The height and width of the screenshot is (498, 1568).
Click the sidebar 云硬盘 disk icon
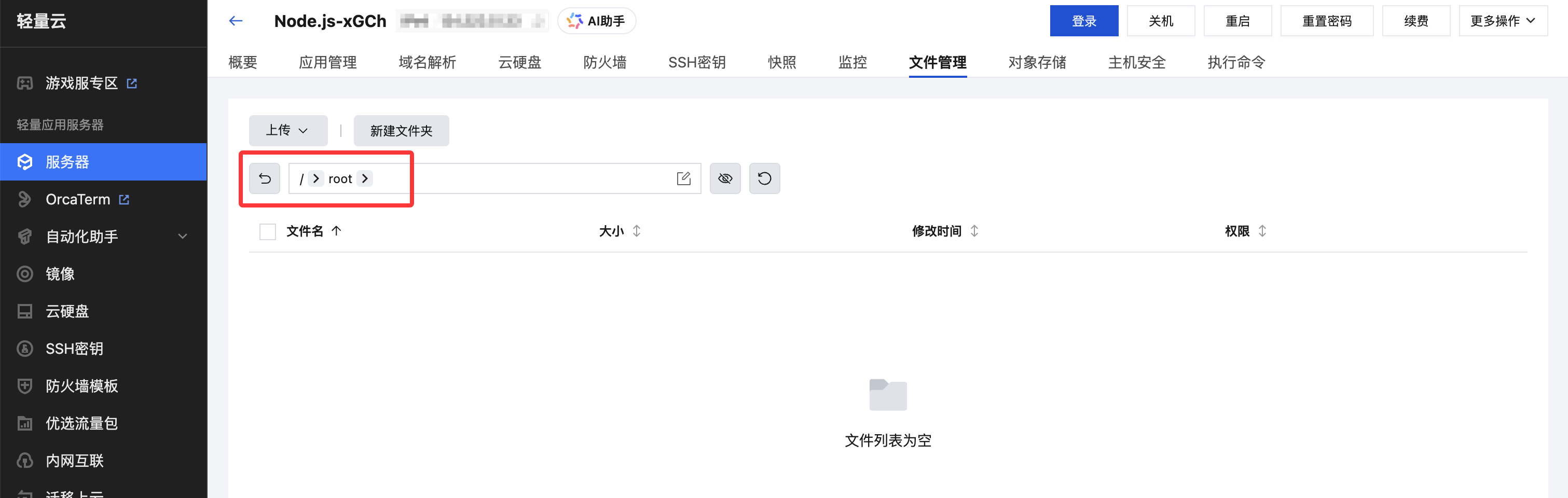25,311
